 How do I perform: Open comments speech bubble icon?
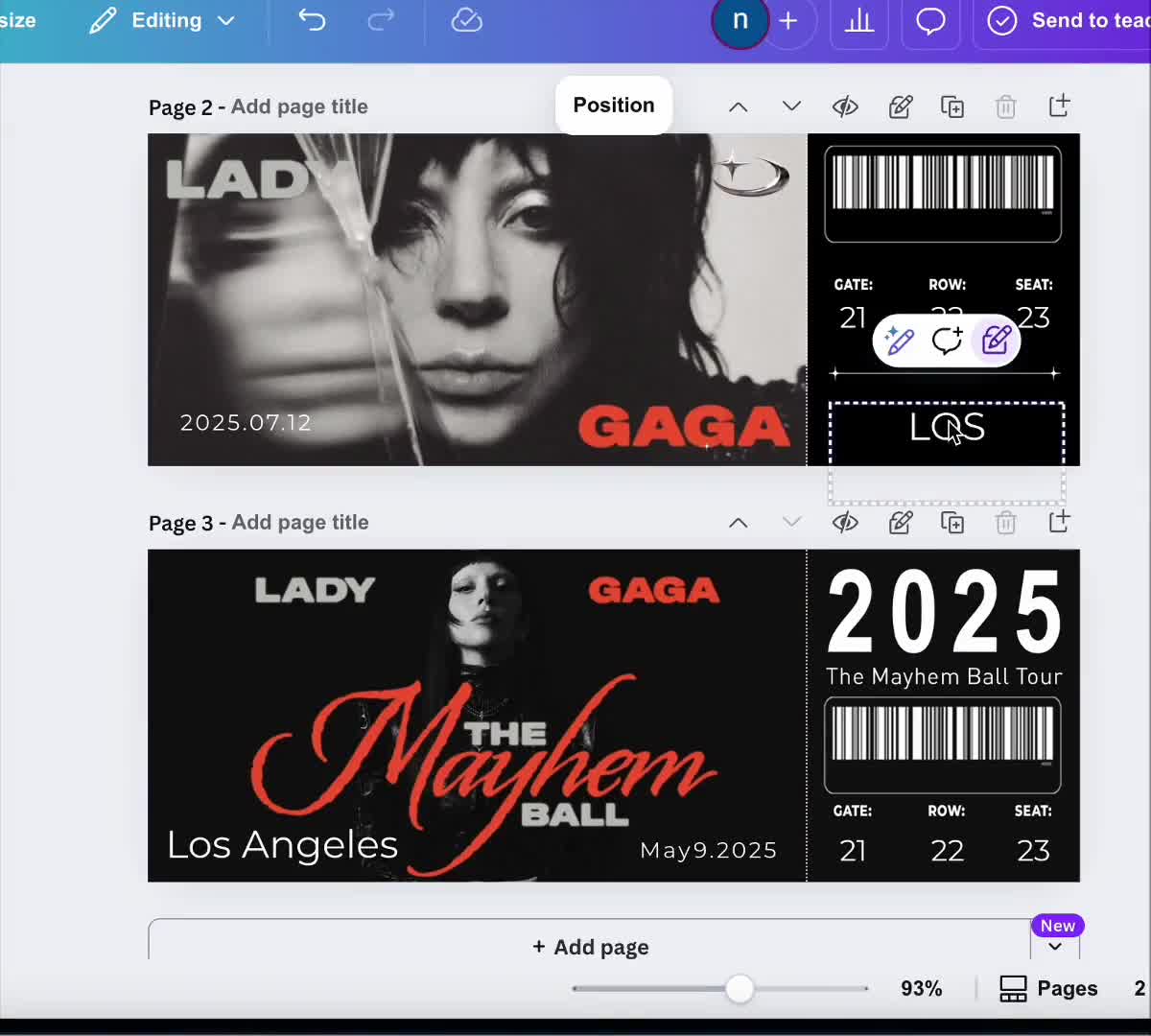coord(930,20)
